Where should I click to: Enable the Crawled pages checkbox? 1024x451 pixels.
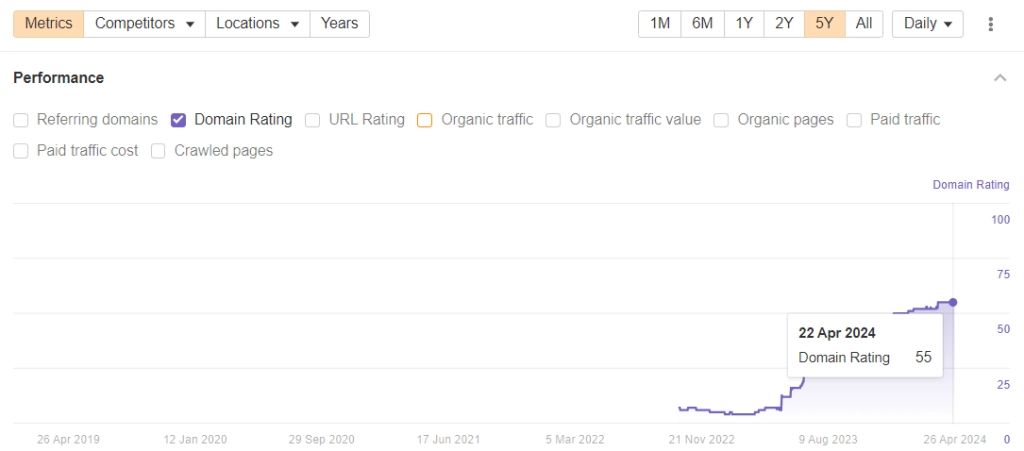click(x=158, y=151)
